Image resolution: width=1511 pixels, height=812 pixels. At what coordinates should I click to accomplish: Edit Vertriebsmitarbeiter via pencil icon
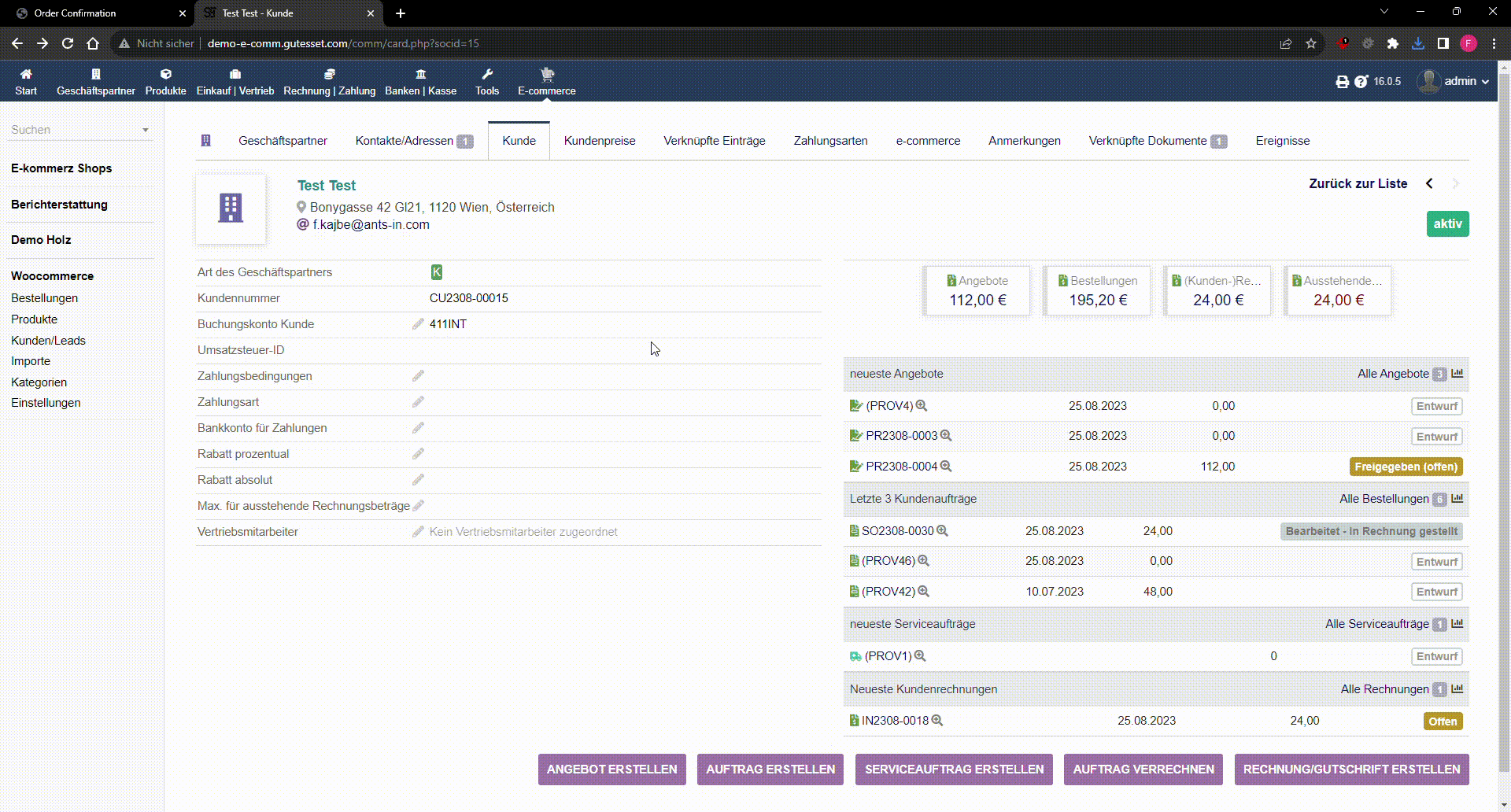[418, 532]
